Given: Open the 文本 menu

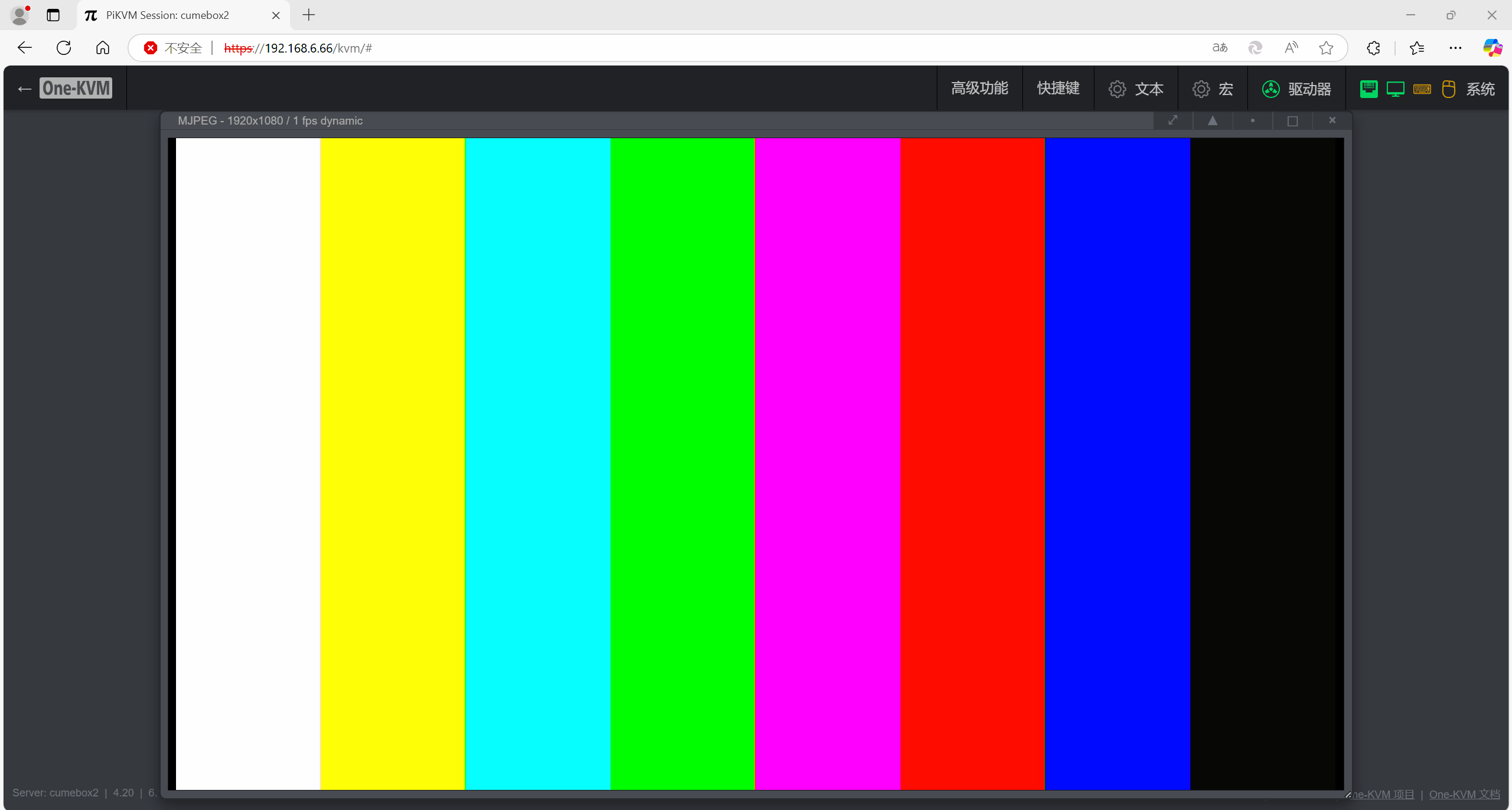Looking at the screenshot, I should (1136, 89).
